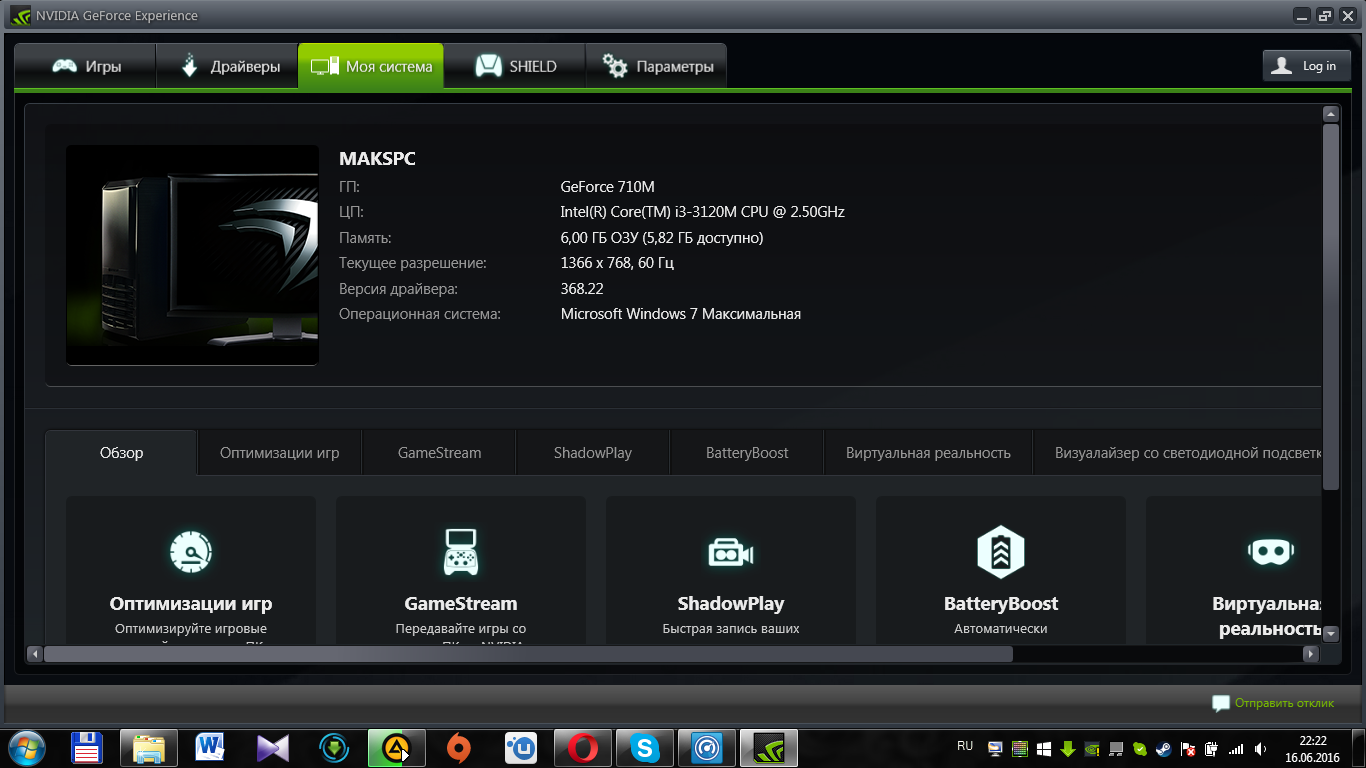Click the Action Center flag tray icon
The height and width of the screenshot is (768, 1366).
click(x=1188, y=748)
